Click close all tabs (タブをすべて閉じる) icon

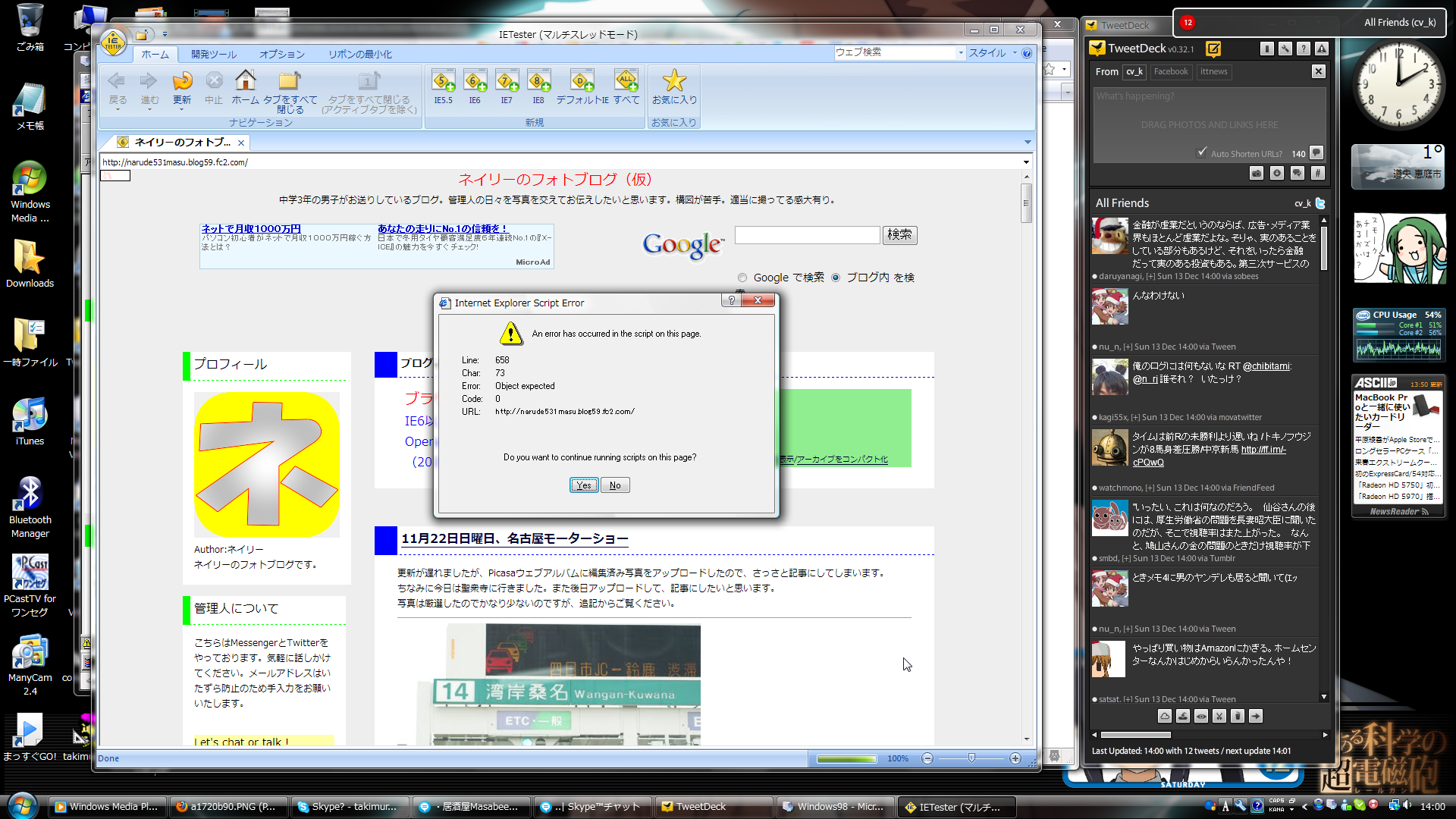(x=290, y=91)
